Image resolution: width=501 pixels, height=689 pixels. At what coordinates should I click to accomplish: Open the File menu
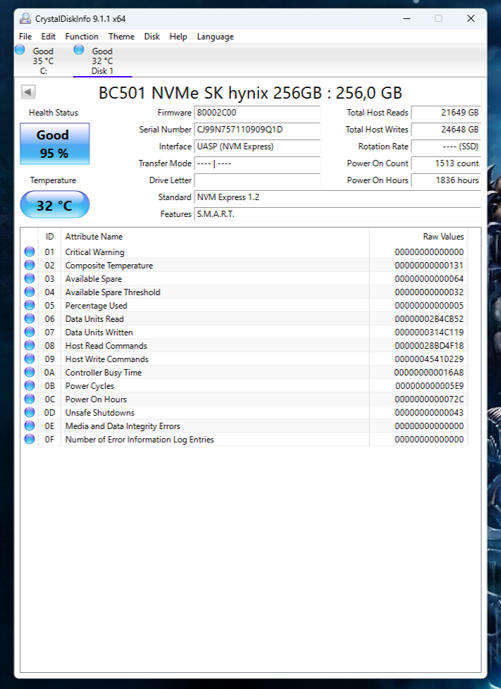coord(25,36)
